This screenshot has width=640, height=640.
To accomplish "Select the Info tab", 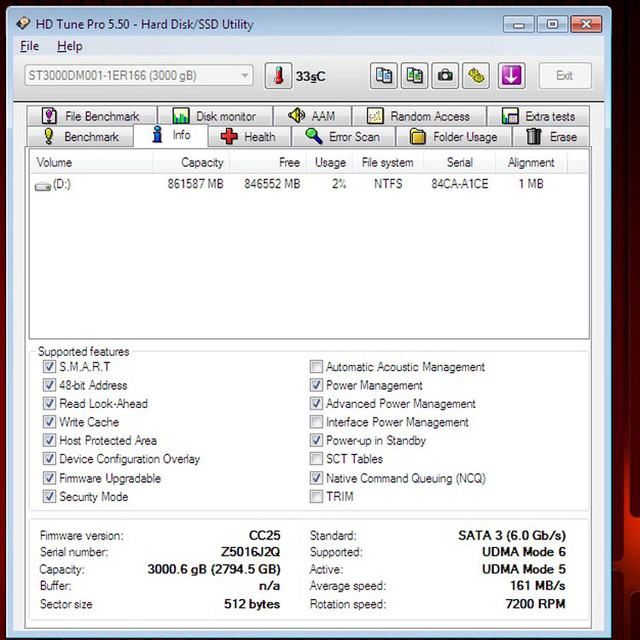I will tap(171, 135).
